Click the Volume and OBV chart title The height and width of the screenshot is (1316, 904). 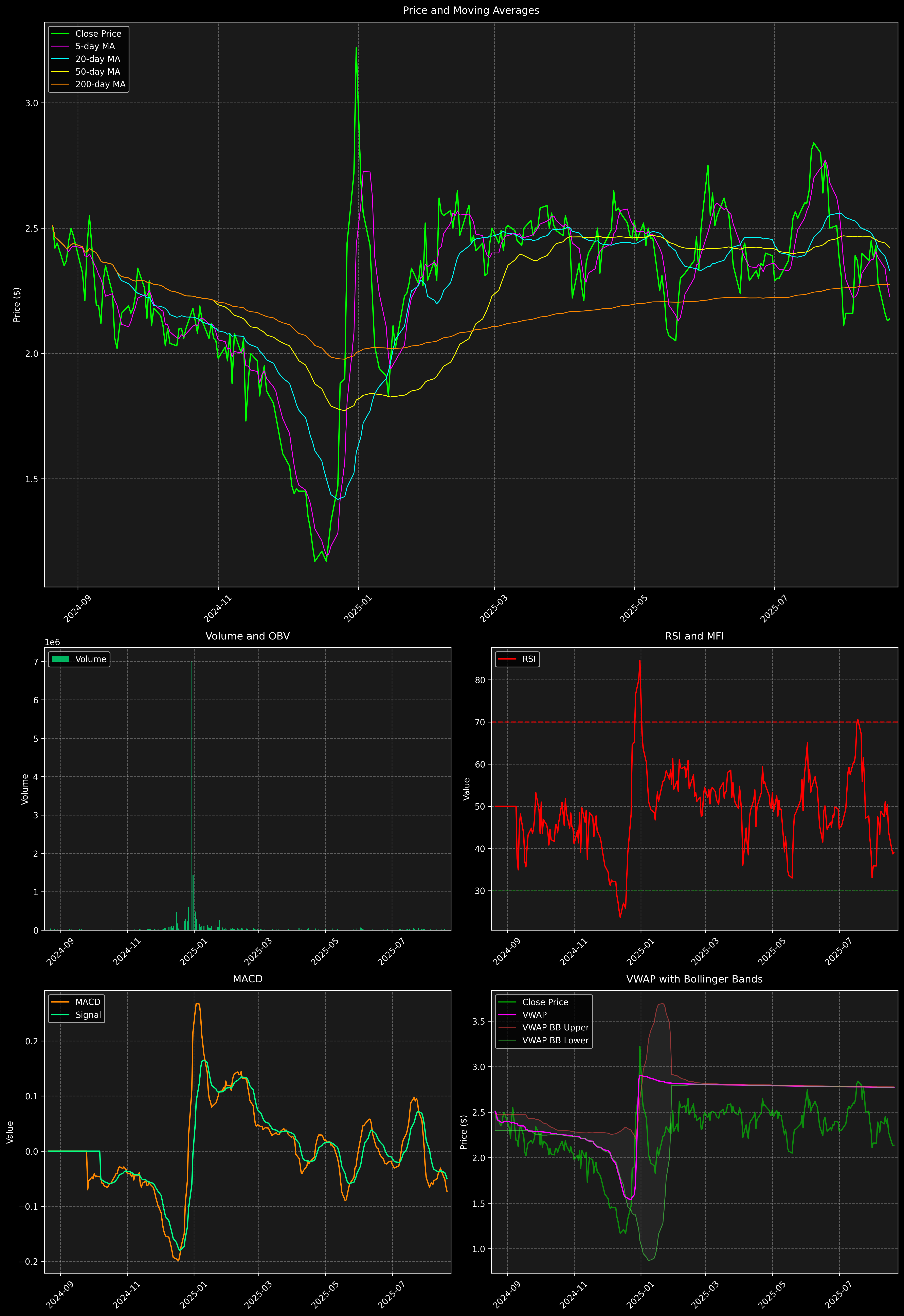pos(248,636)
